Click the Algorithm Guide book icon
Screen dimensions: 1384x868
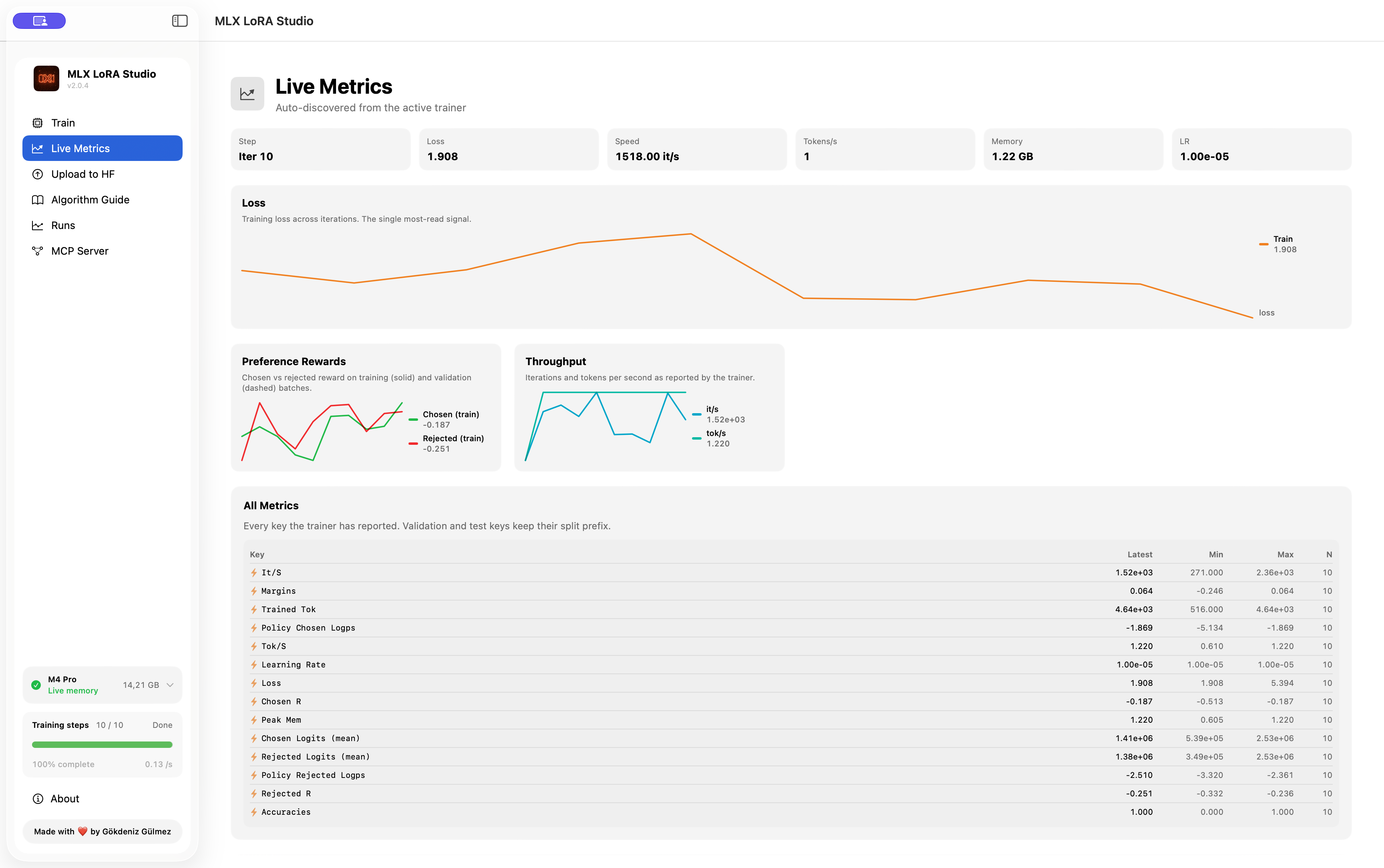pyautogui.click(x=37, y=200)
